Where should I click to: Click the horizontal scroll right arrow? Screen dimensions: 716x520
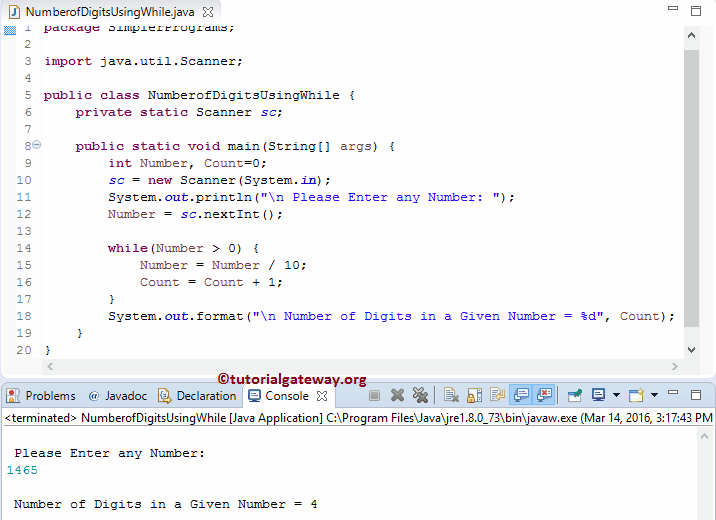tap(674, 366)
